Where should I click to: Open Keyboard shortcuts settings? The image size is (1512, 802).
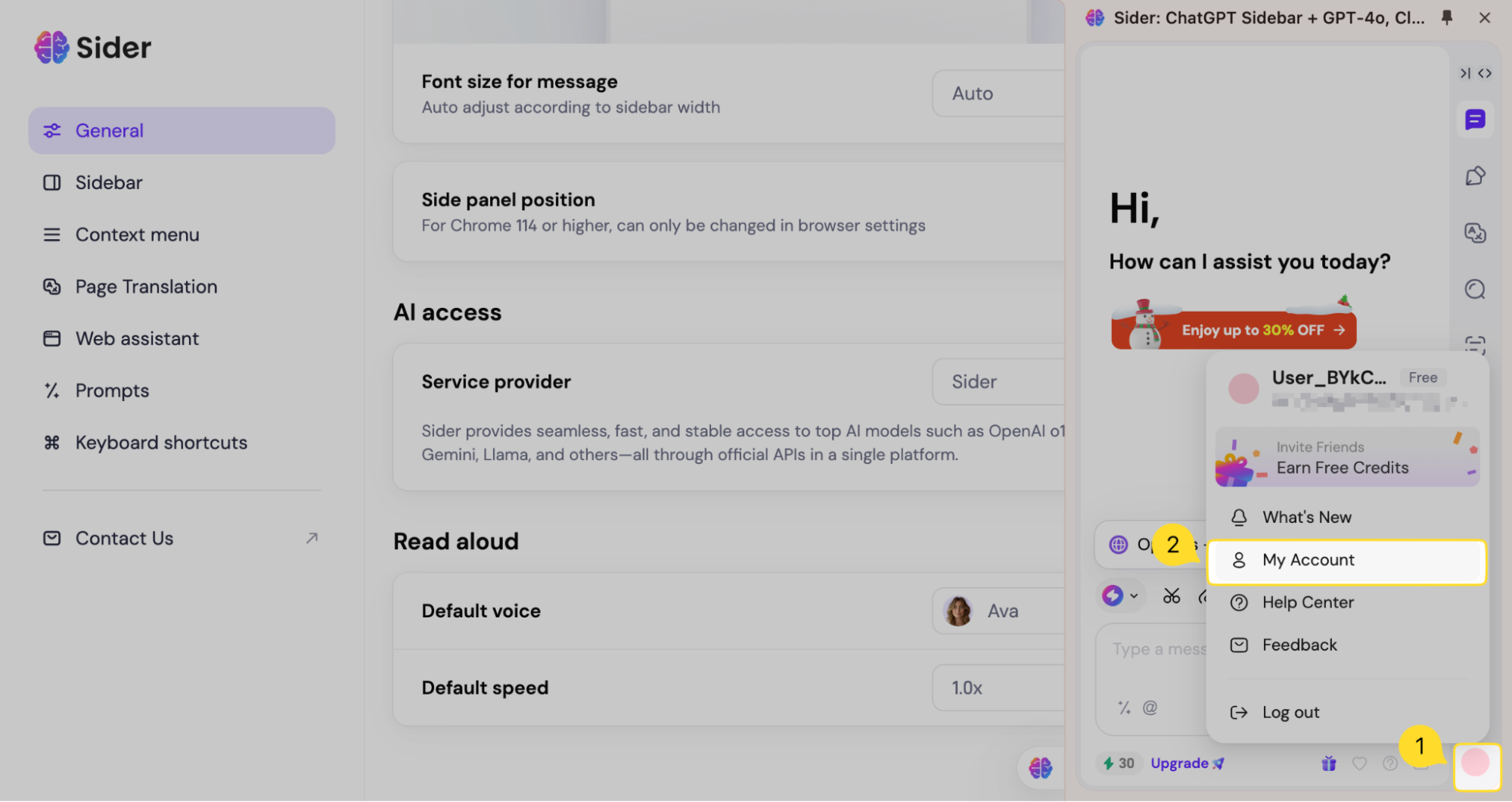point(182,443)
